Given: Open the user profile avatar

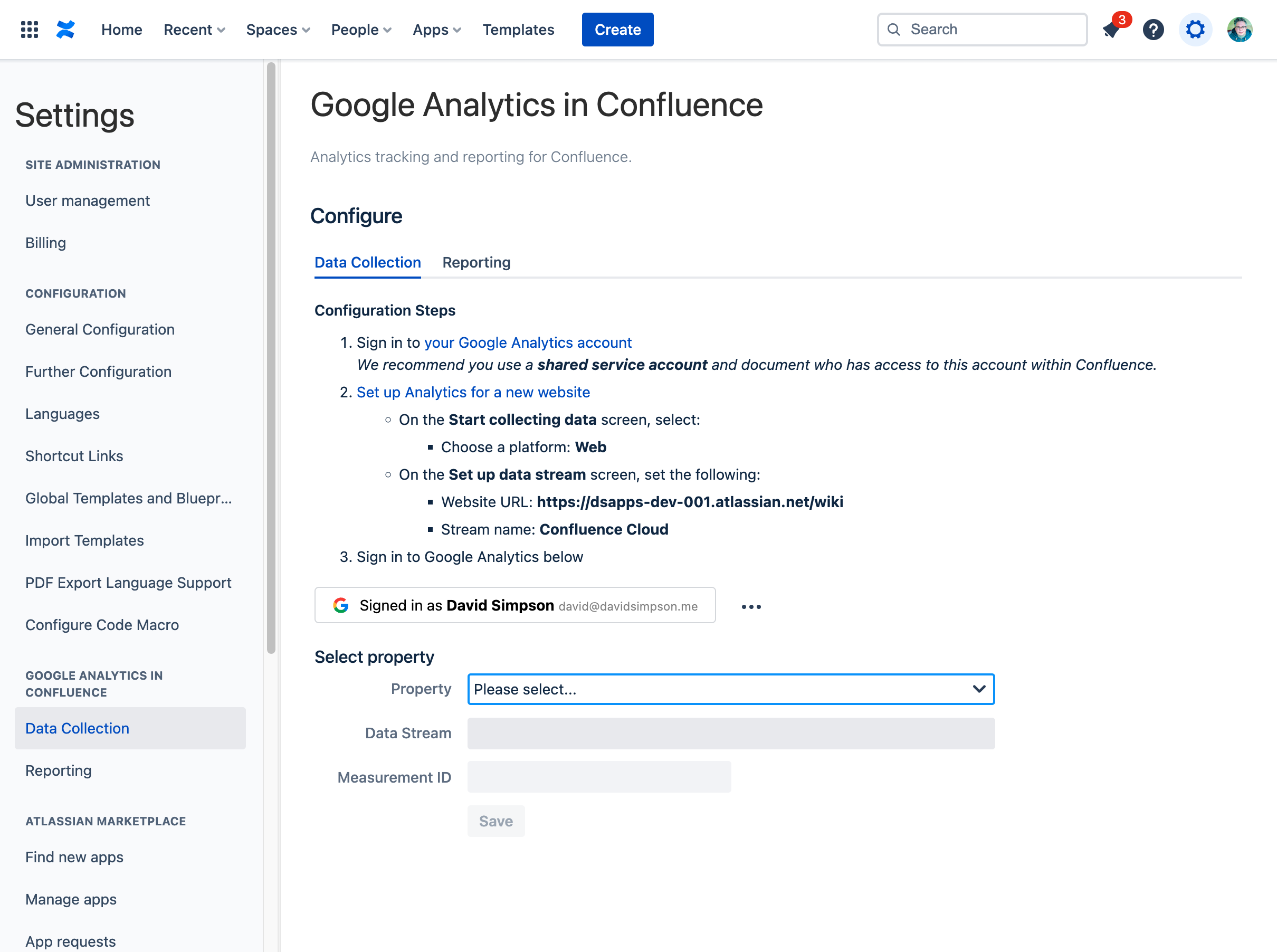Looking at the screenshot, I should (1240, 30).
